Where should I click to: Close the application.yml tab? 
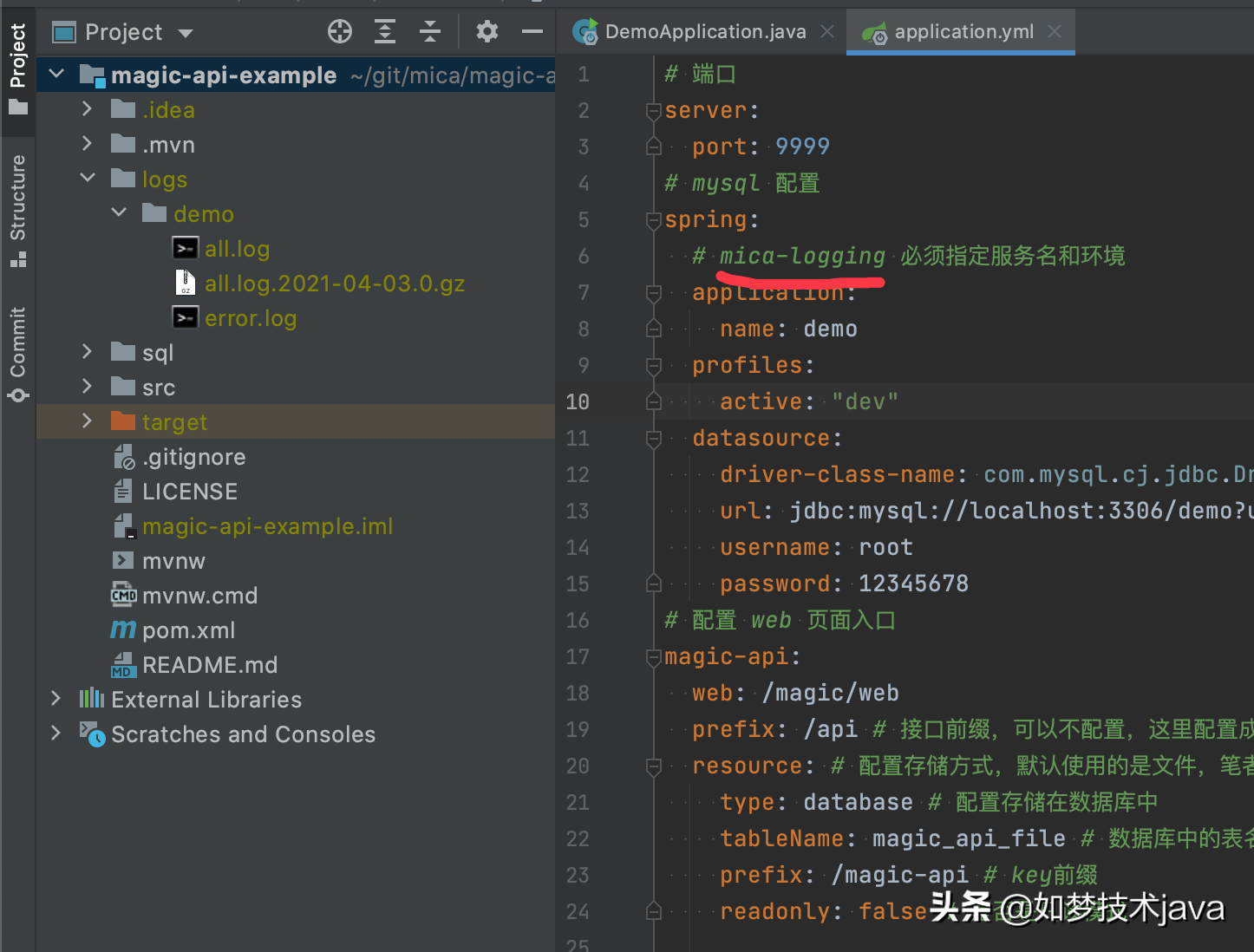[x=1055, y=32]
